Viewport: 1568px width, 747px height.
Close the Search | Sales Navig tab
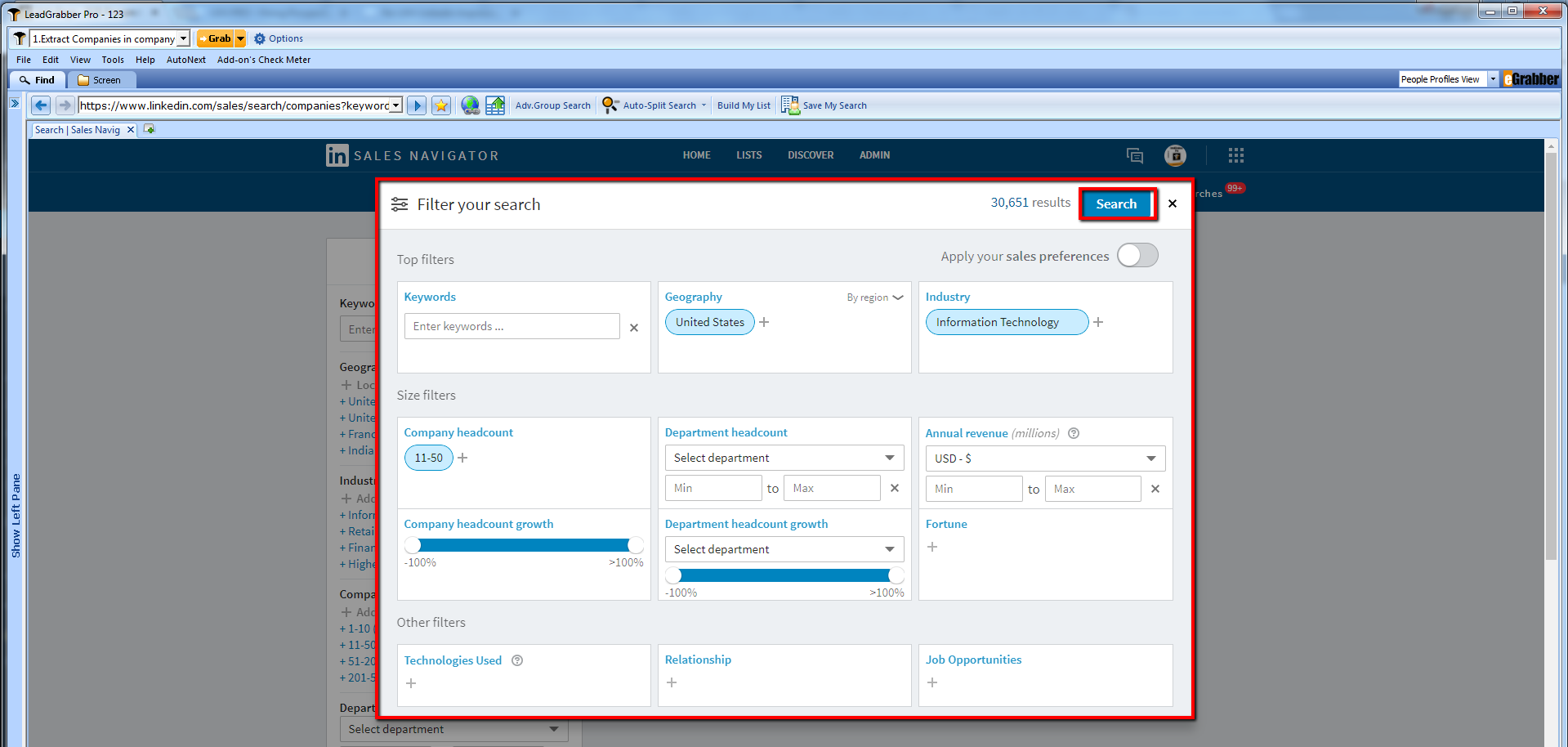point(130,130)
